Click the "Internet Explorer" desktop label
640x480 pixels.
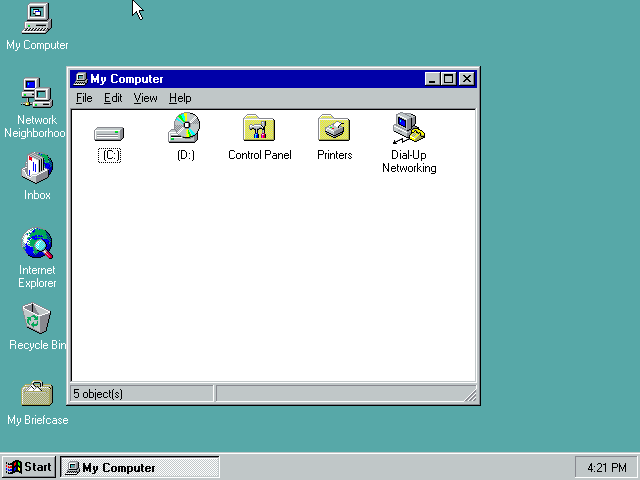37,276
